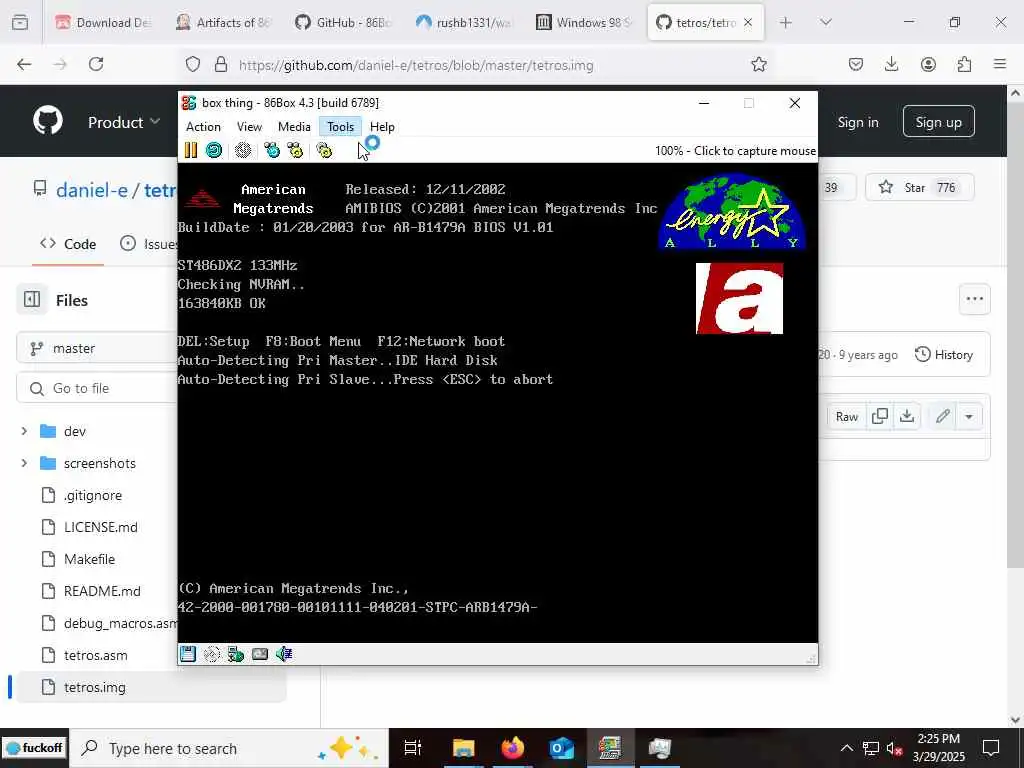Click the edit pencil icon
This screenshot has width=1024, height=768.
[x=942, y=417]
